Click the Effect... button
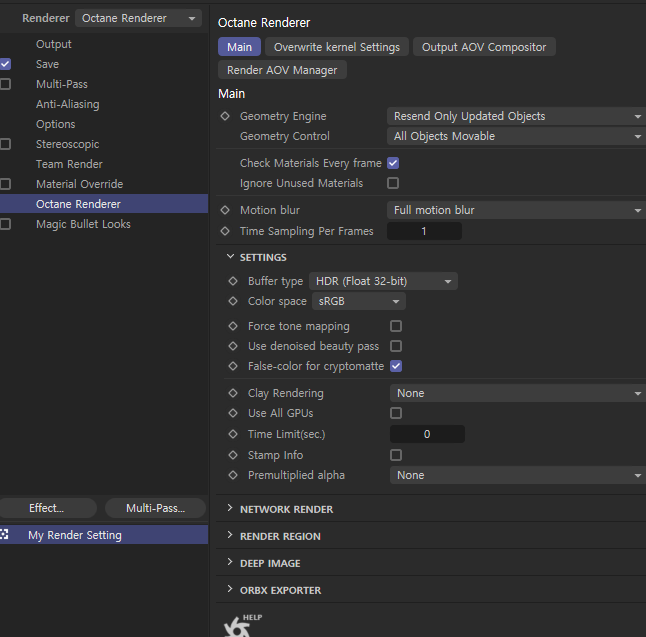 pyautogui.click(x=48, y=508)
